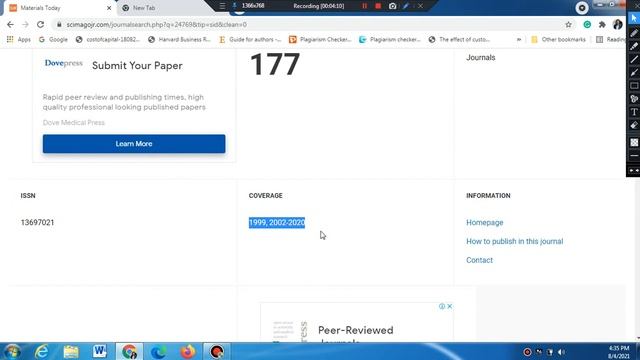Open the line thickness selector
The image size is (640, 360).
tap(633, 156)
